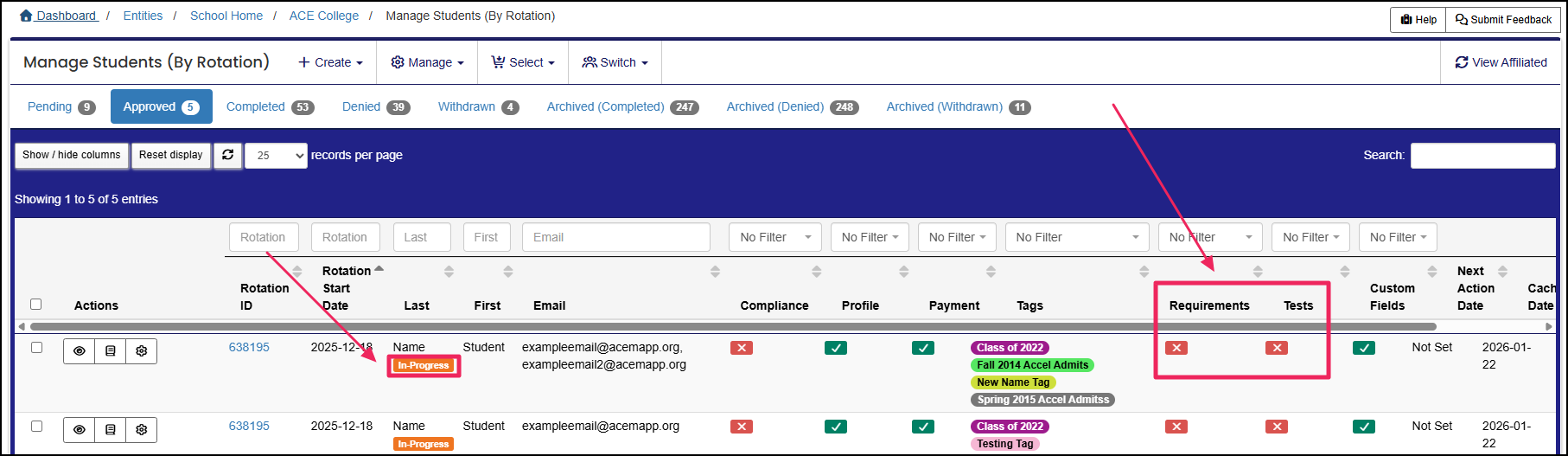Go to School Home breadcrumb
Viewport: 1568px width, 456px height.
[226, 16]
